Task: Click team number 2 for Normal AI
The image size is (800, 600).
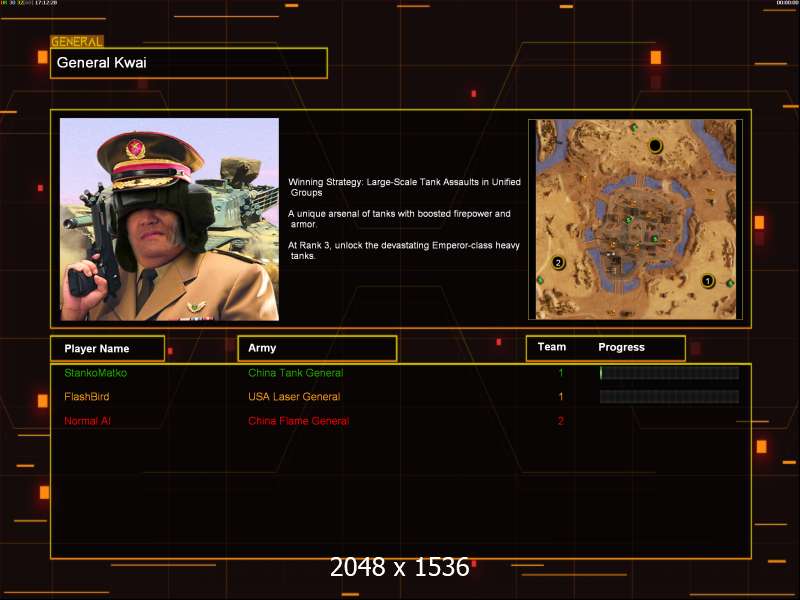Action: tap(561, 421)
